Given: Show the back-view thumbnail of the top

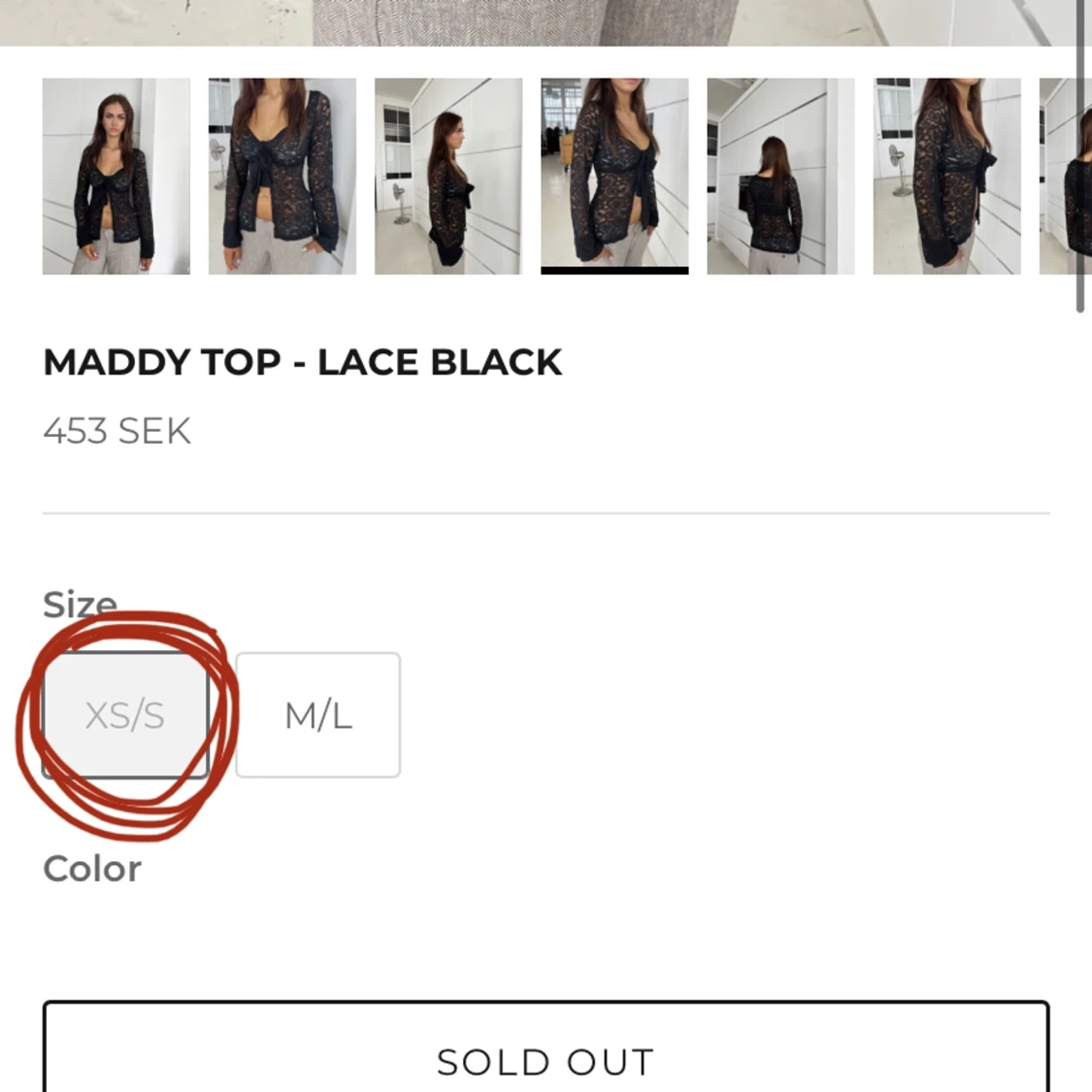Looking at the screenshot, I should point(780,176).
